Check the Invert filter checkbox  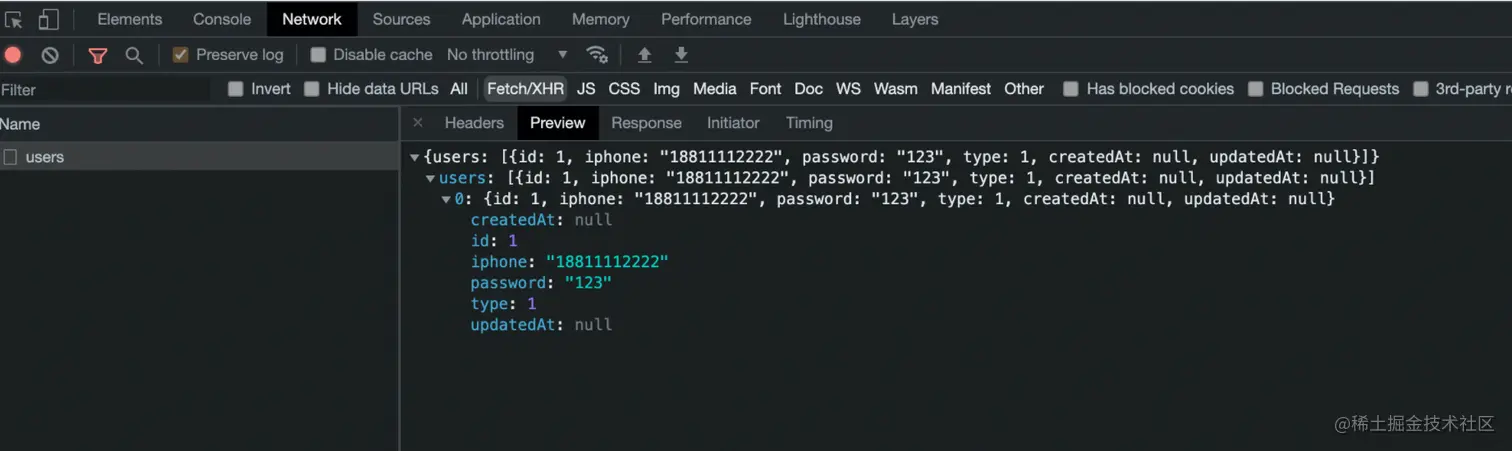click(x=236, y=89)
